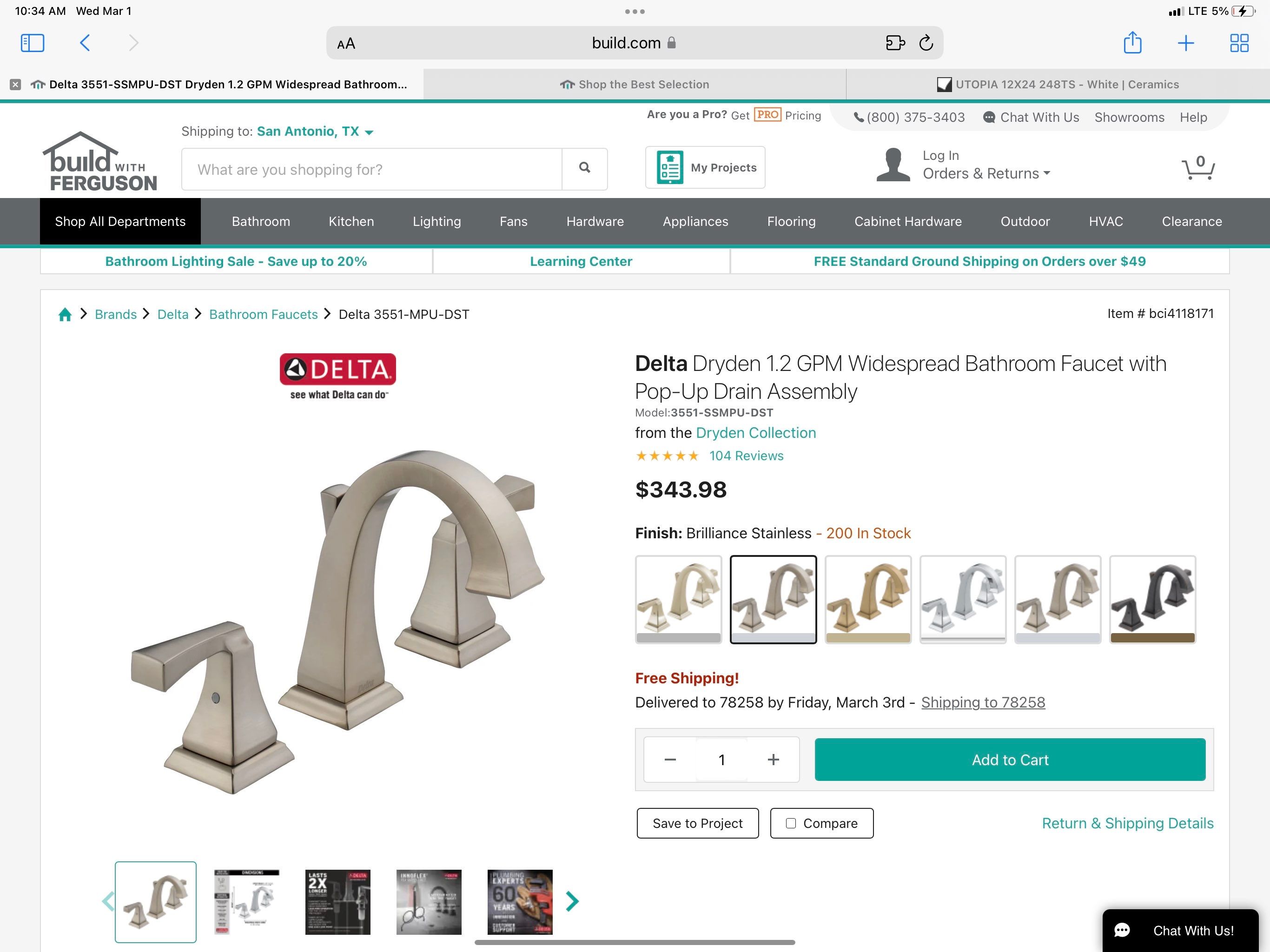1270x952 pixels.
Task: Switch to the UTOPIA 12X24 tab
Action: pos(1058,85)
